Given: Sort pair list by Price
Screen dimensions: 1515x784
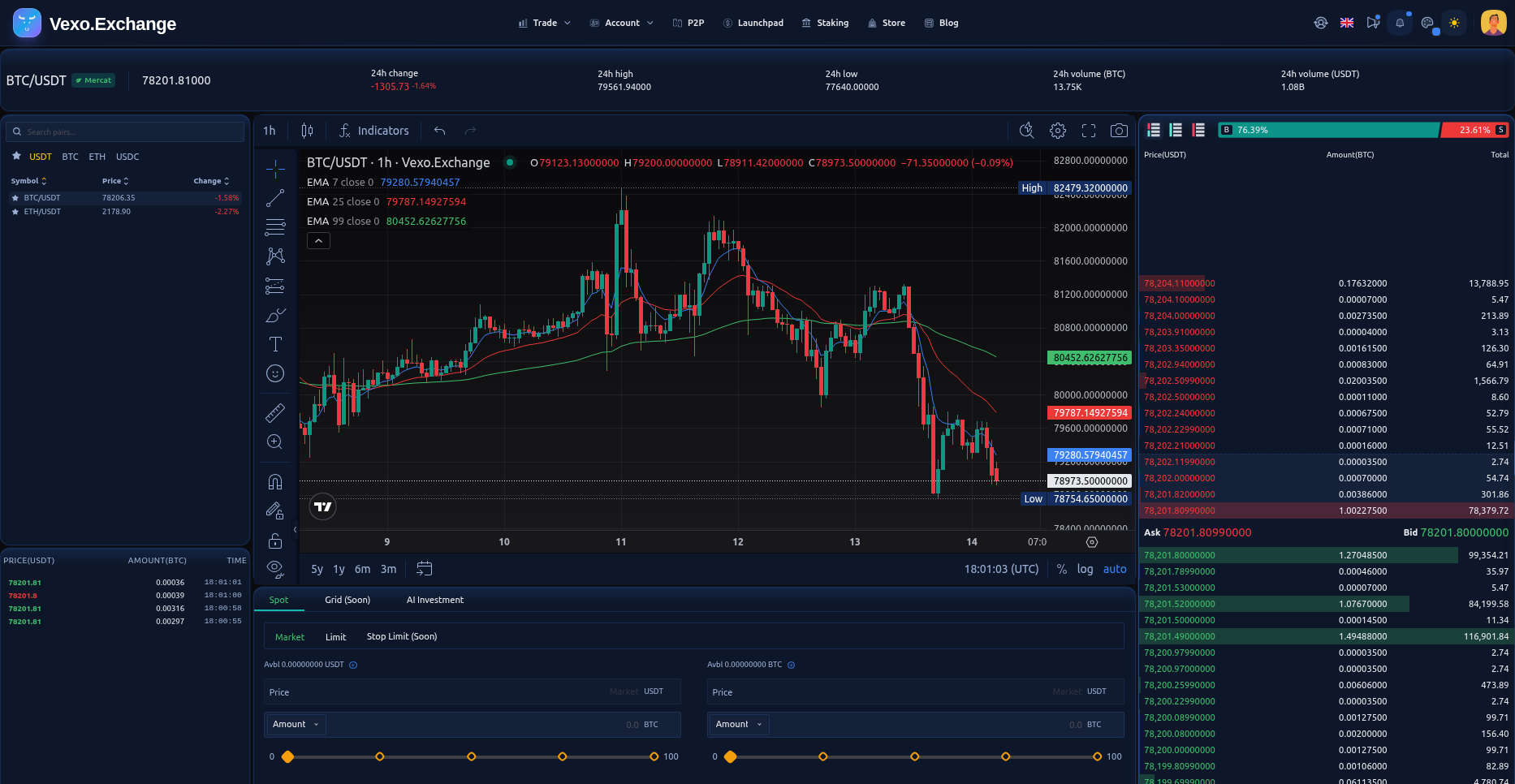Looking at the screenshot, I should [115, 181].
